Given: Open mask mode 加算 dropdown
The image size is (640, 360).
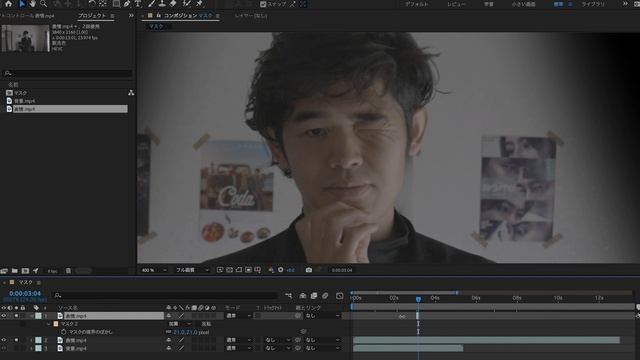Looking at the screenshot, I should click(180, 324).
